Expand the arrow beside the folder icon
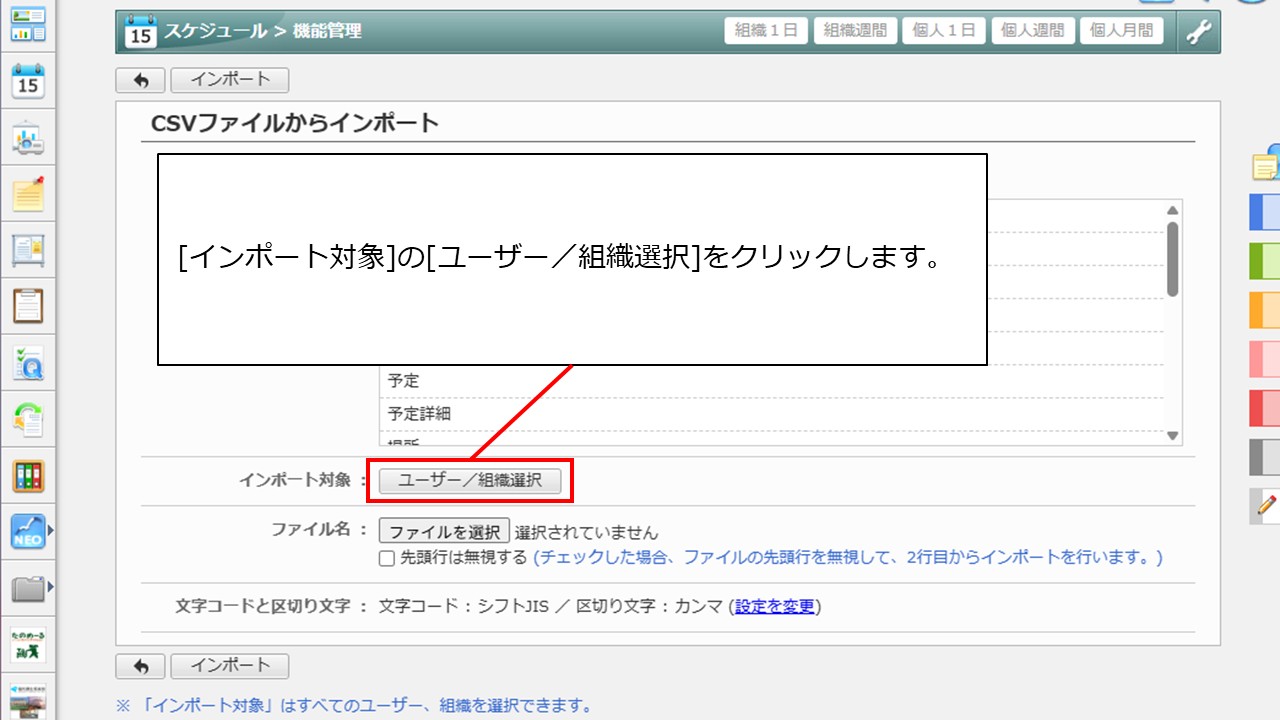The width and height of the screenshot is (1280, 720). tap(50, 587)
